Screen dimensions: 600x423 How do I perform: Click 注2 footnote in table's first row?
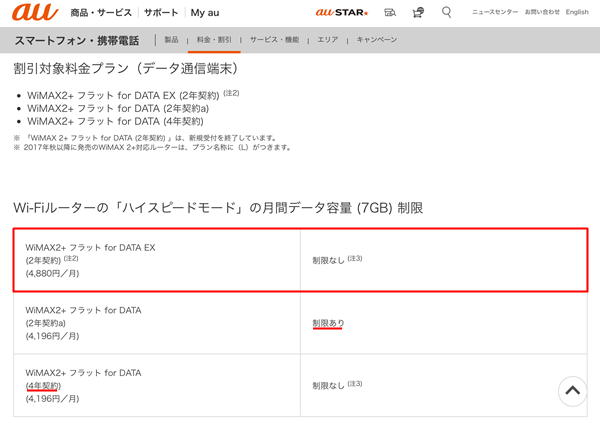tap(71, 258)
